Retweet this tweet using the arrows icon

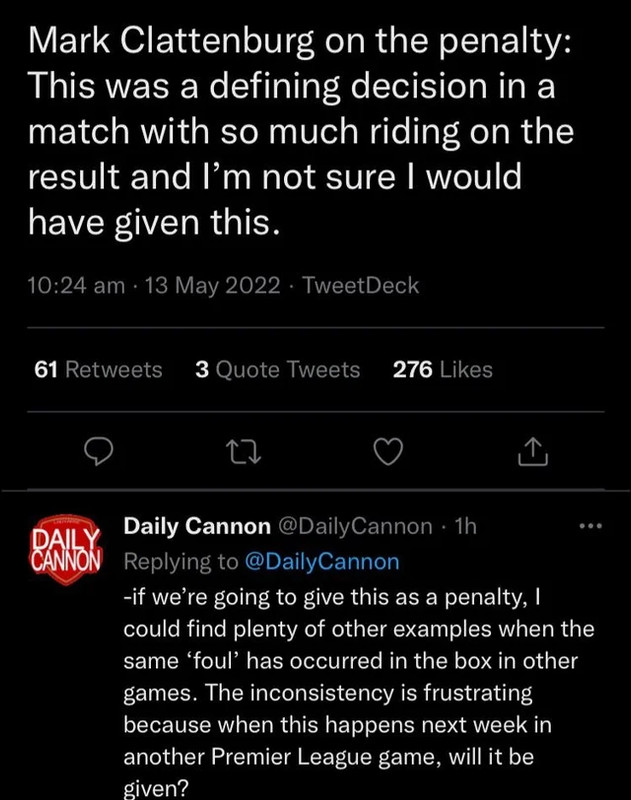(x=244, y=453)
